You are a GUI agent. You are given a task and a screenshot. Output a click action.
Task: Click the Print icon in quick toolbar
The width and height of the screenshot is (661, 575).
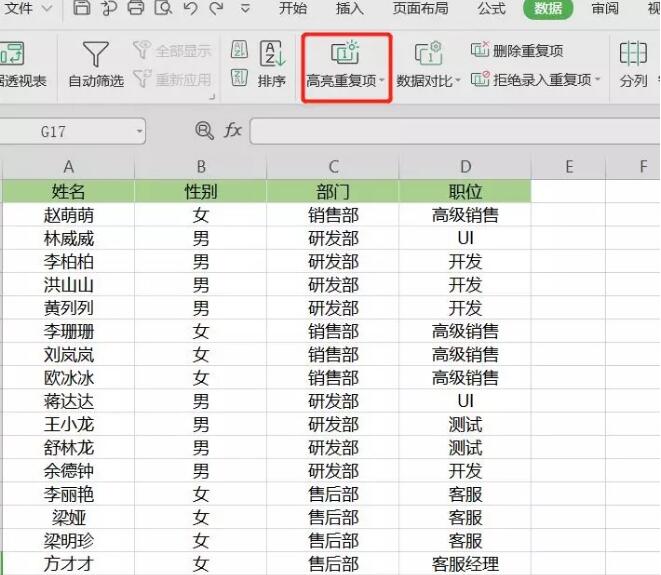pos(136,8)
